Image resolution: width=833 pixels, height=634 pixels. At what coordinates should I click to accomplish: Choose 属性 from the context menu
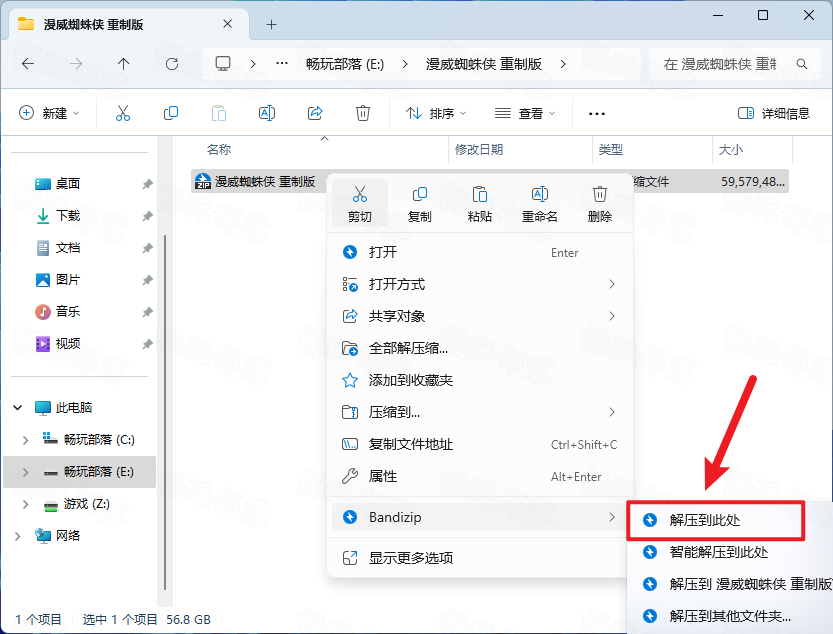point(480,476)
